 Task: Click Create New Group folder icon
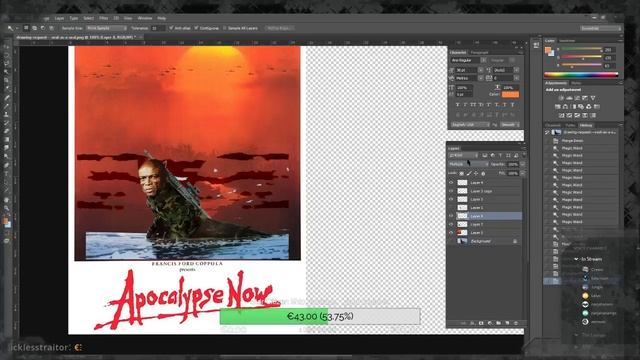click(499, 323)
